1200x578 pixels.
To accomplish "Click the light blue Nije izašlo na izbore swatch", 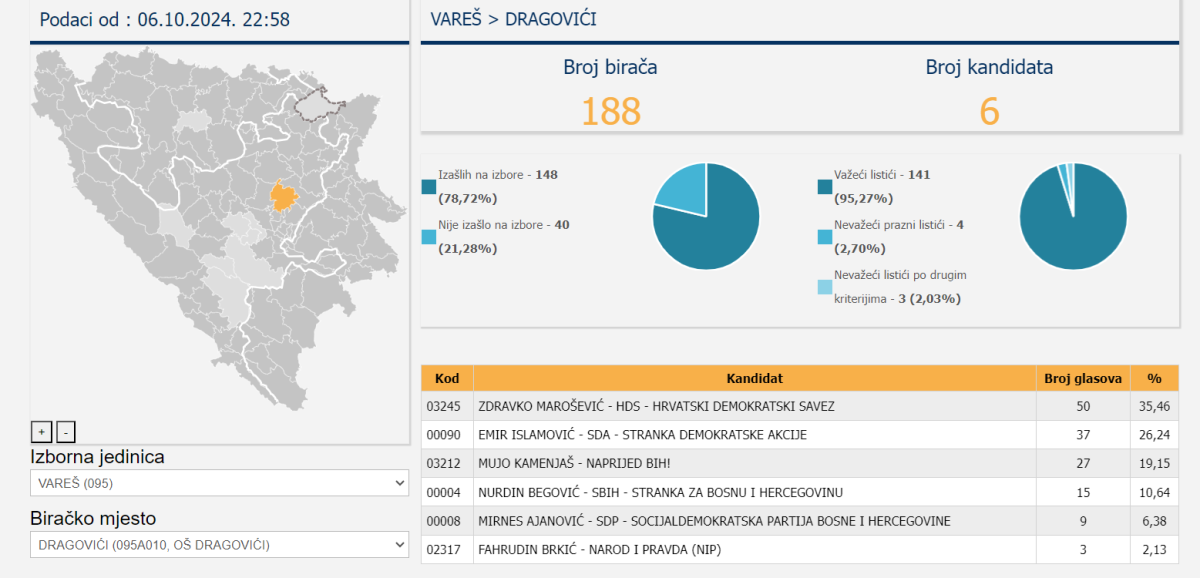I will coord(429,237).
